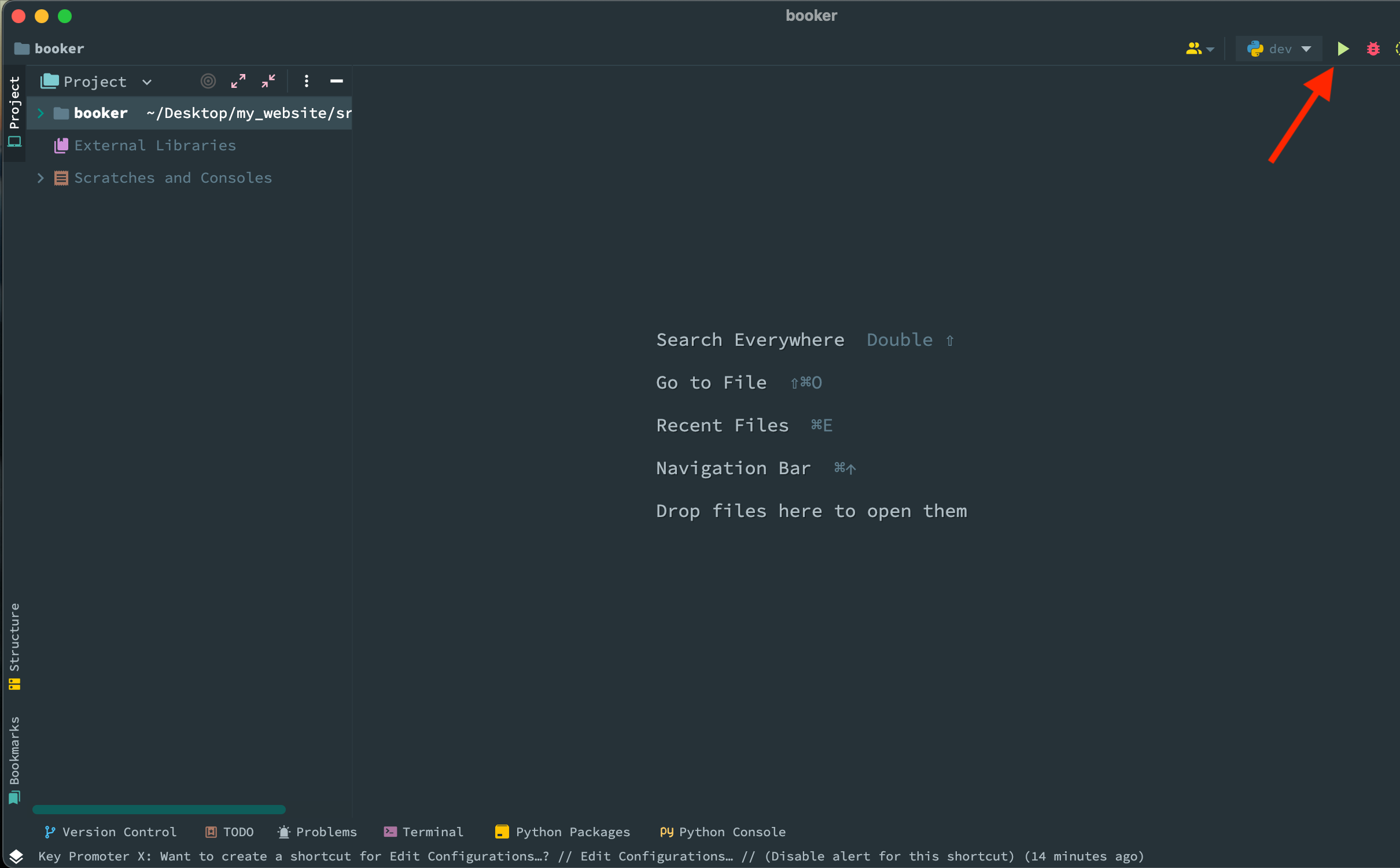The image size is (1400, 868).
Task: Click the Search Everywhere hint text
Action: (x=750, y=340)
